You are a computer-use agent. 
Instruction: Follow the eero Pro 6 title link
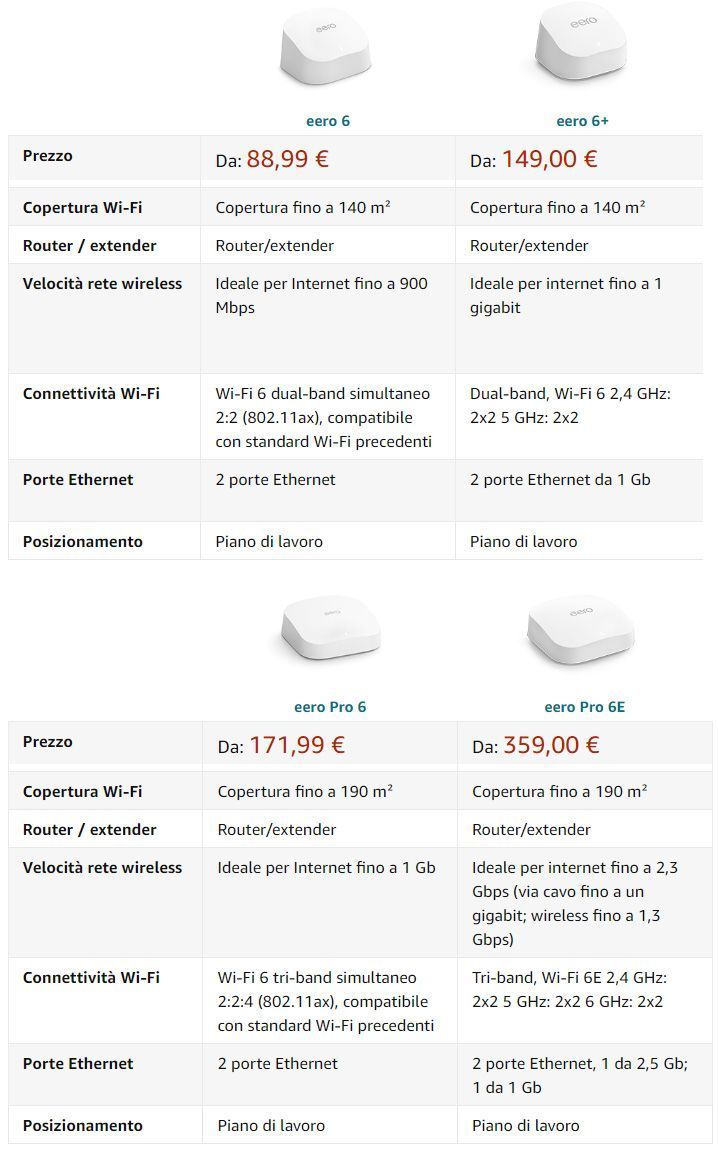point(330,707)
